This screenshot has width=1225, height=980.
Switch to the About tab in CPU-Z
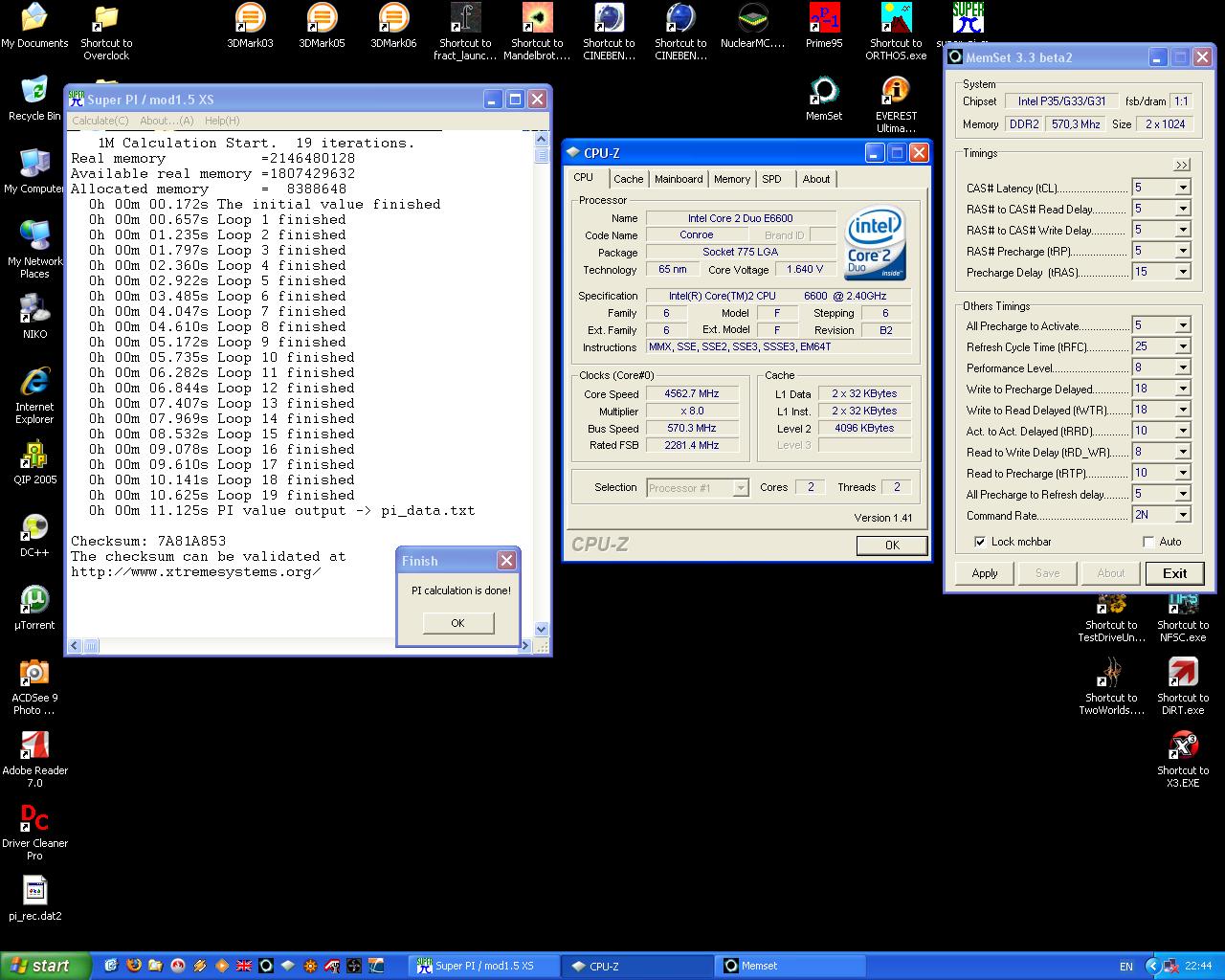[x=816, y=179]
